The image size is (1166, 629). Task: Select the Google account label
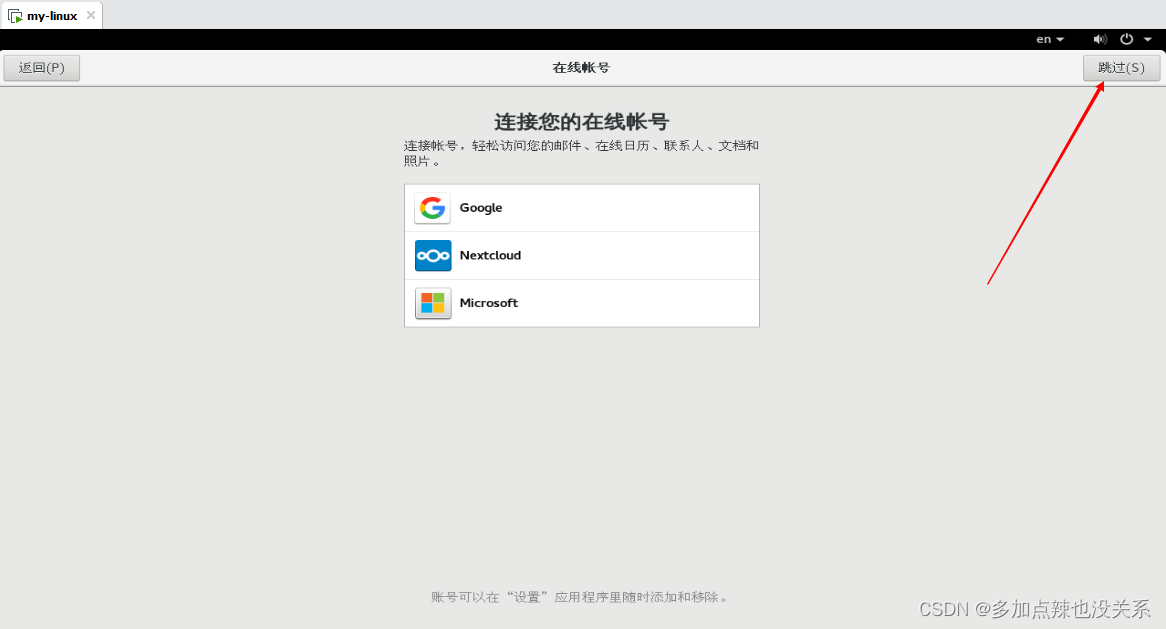(481, 207)
